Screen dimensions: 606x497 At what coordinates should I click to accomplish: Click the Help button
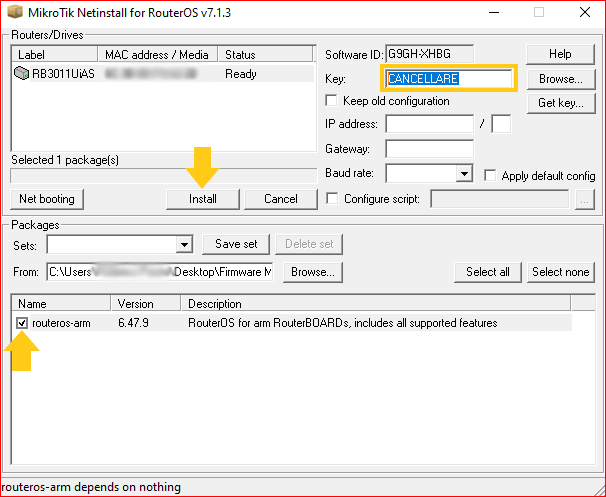click(x=560, y=54)
